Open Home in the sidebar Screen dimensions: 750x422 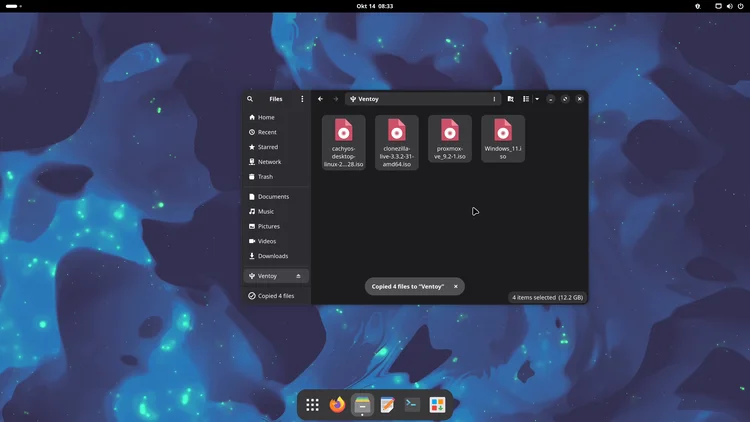click(x=276, y=117)
